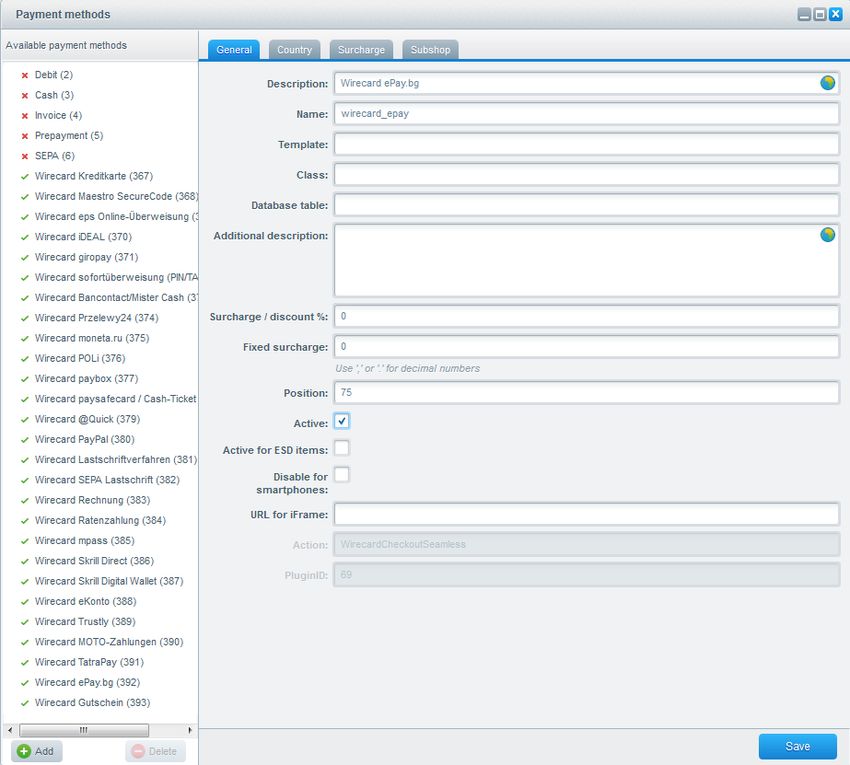This screenshot has height=765, width=850.
Task: Click green check icon beside Wirecard mpass (385)
Action: 24,541
